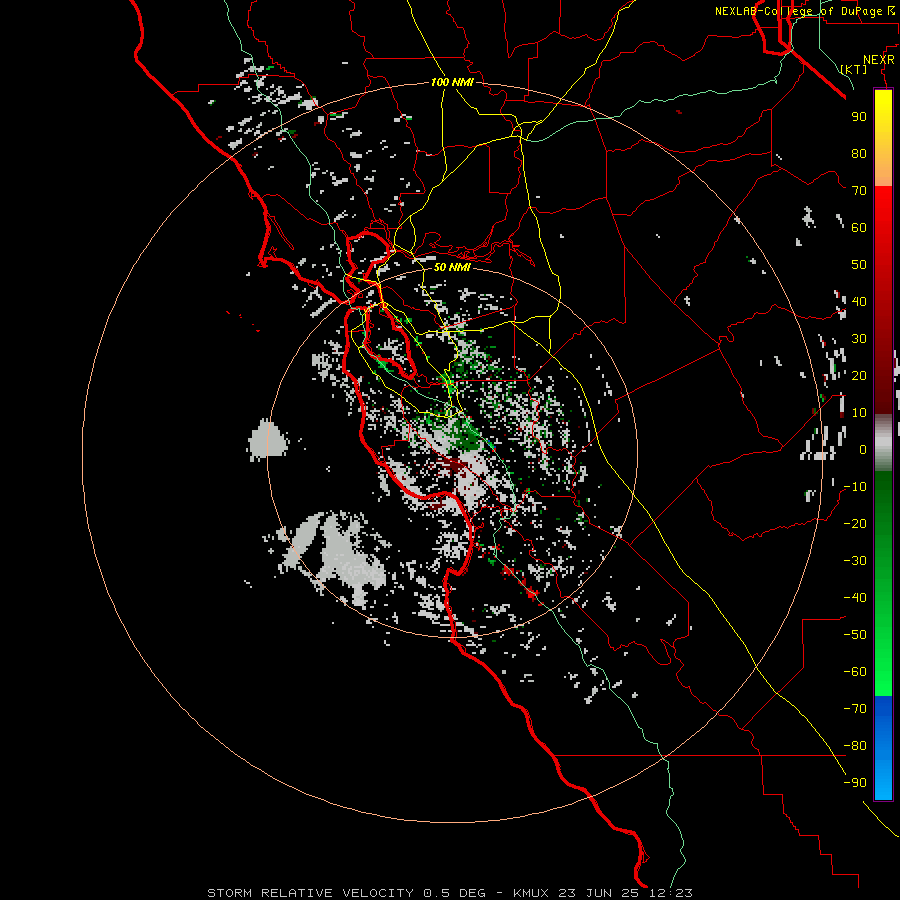Select the positive 50 scale value

pos(859,265)
